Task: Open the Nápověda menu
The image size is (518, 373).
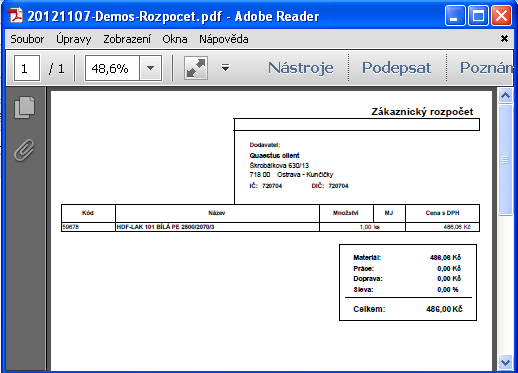Action: point(224,39)
